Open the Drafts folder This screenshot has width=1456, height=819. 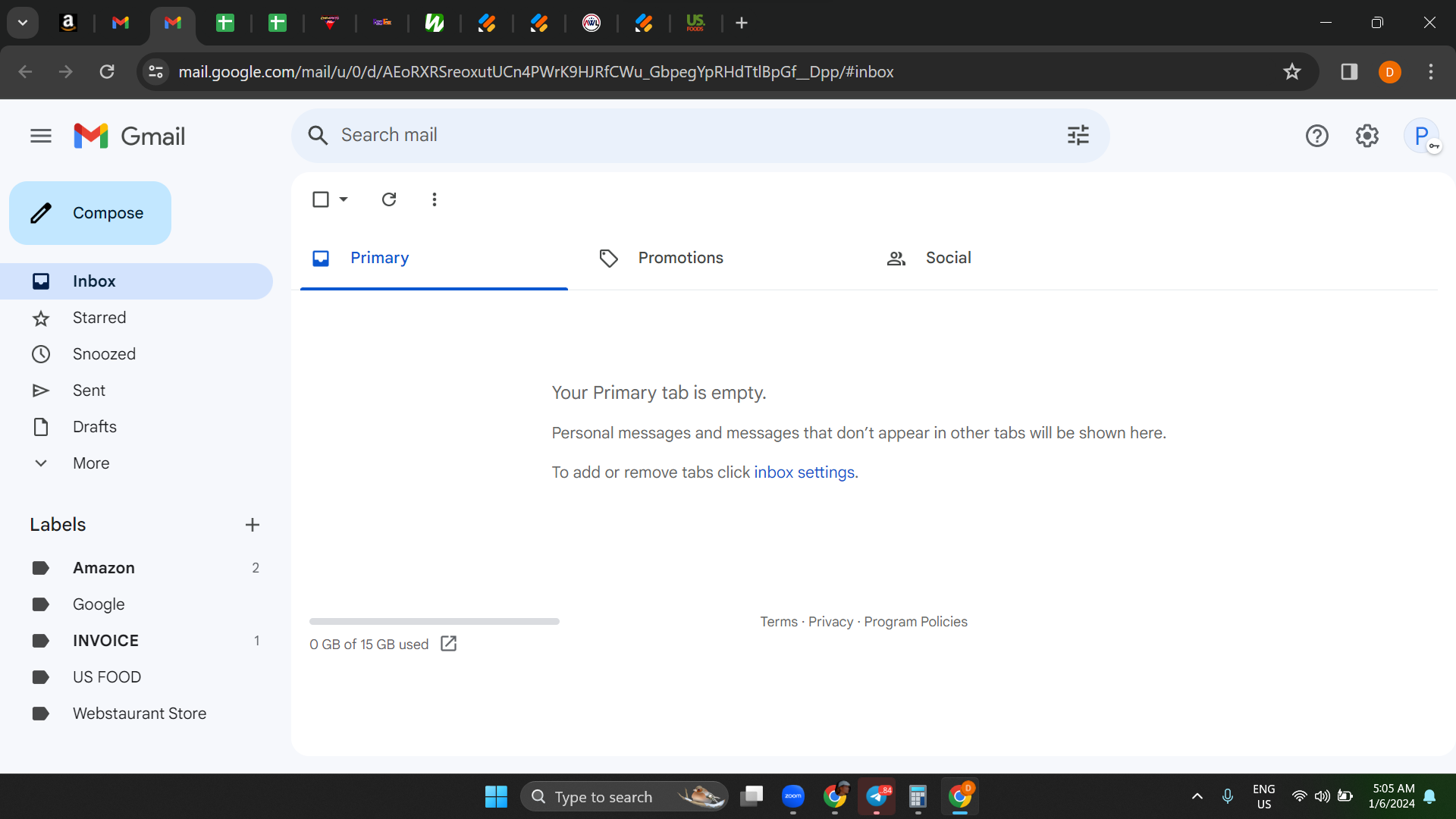click(136, 427)
